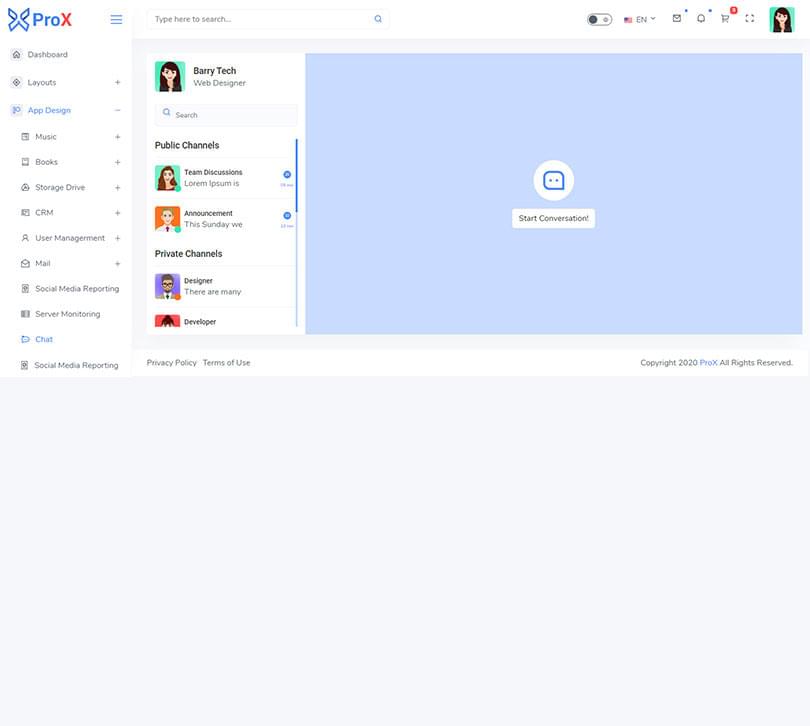The height and width of the screenshot is (726, 810).
Task: Select Server Monitoring in sidebar
Action: click(x=67, y=314)
